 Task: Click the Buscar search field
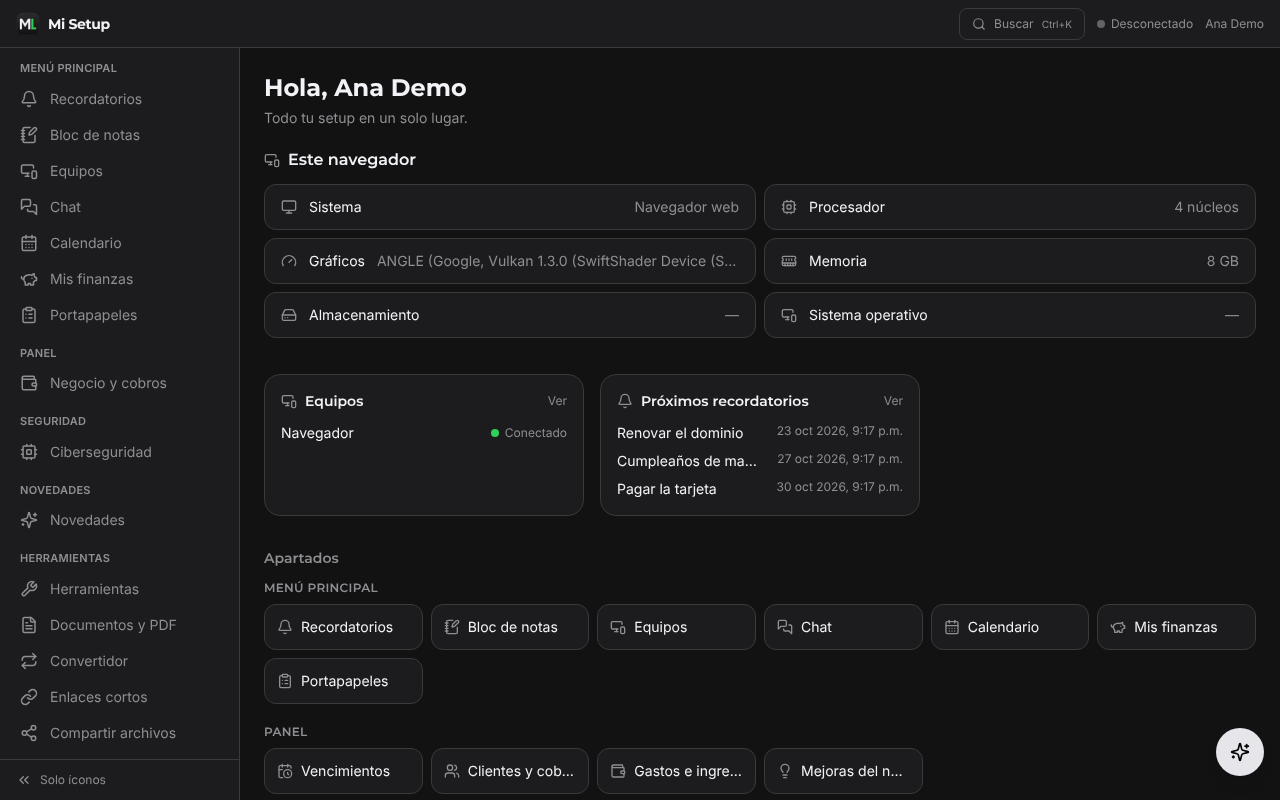click(1022, 24)
